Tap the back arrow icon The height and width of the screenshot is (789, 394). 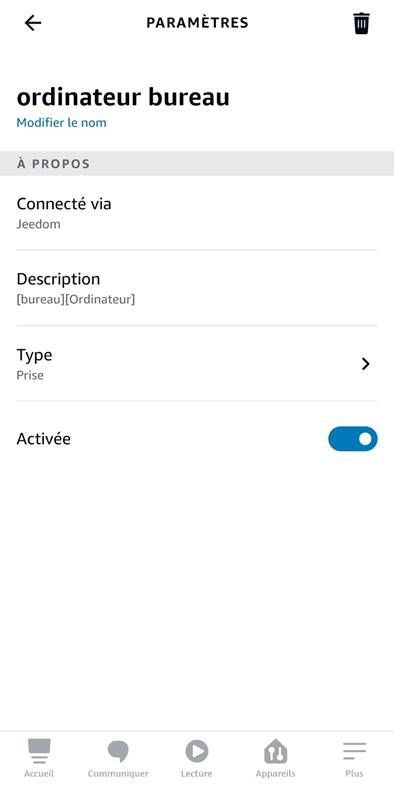click(x=33, y=23)
